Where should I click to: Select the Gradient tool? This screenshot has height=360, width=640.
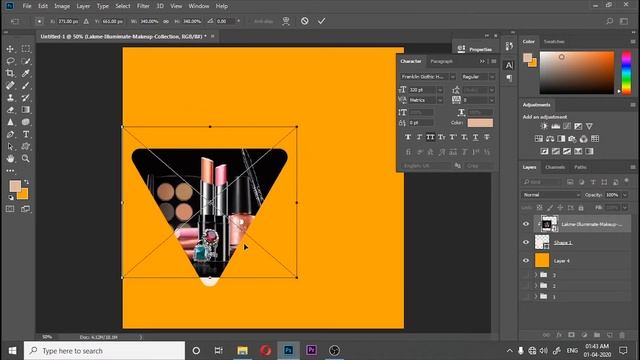pos(26,110)
